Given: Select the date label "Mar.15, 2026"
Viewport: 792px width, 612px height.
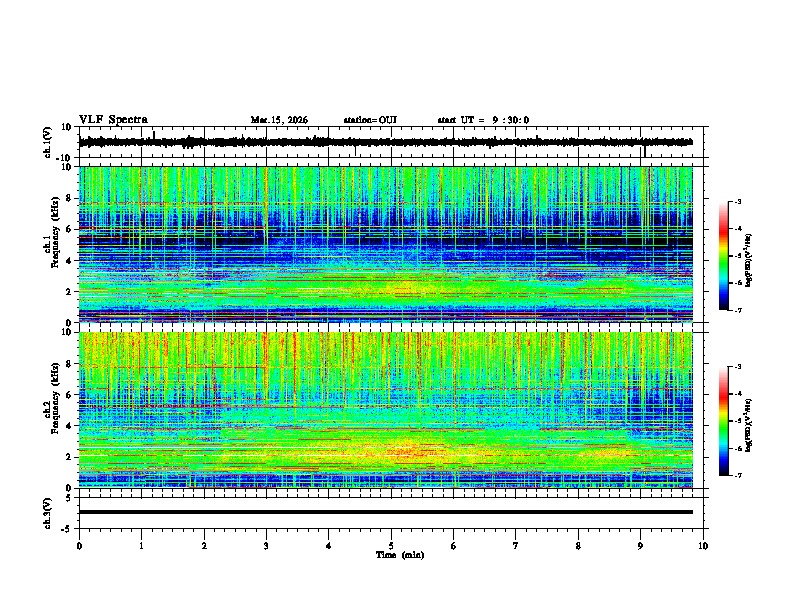Looking at the screenshot, I should pyautogui.click(x=279, y=120).
